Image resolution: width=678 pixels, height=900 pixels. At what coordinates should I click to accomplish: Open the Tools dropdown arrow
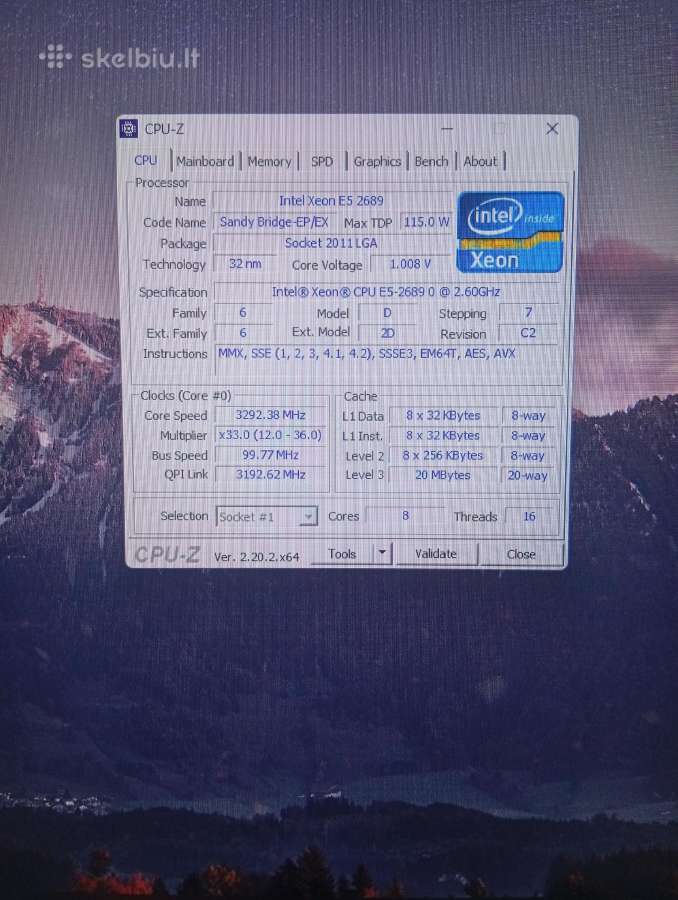click(382, 554)
